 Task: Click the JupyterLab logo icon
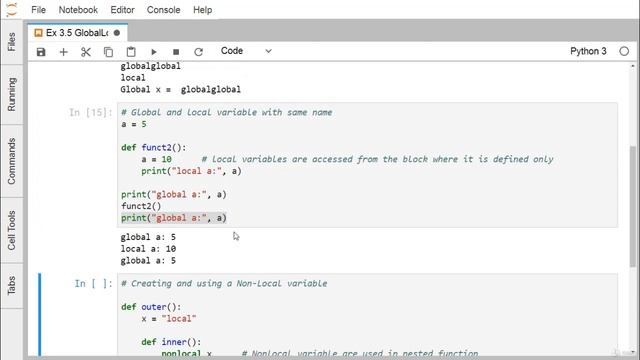[12, 9]
